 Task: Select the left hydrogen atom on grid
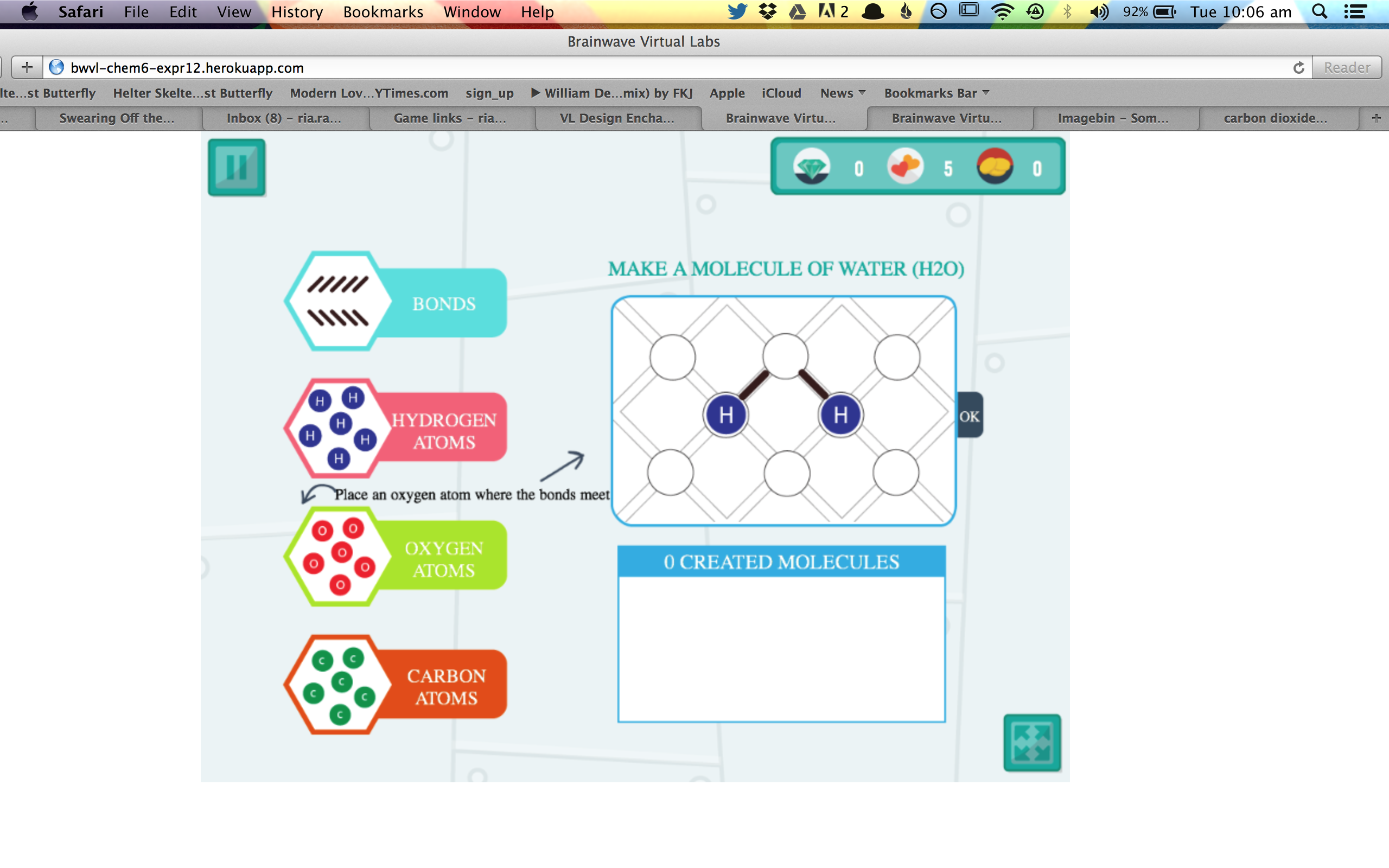pyautogui.click(x=726, y=414)
